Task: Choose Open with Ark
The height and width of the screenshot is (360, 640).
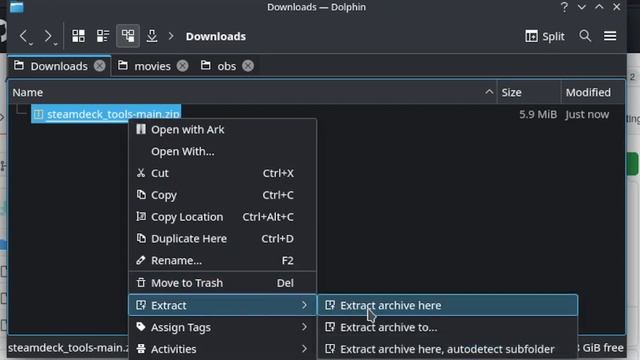Action: point(222,130)
